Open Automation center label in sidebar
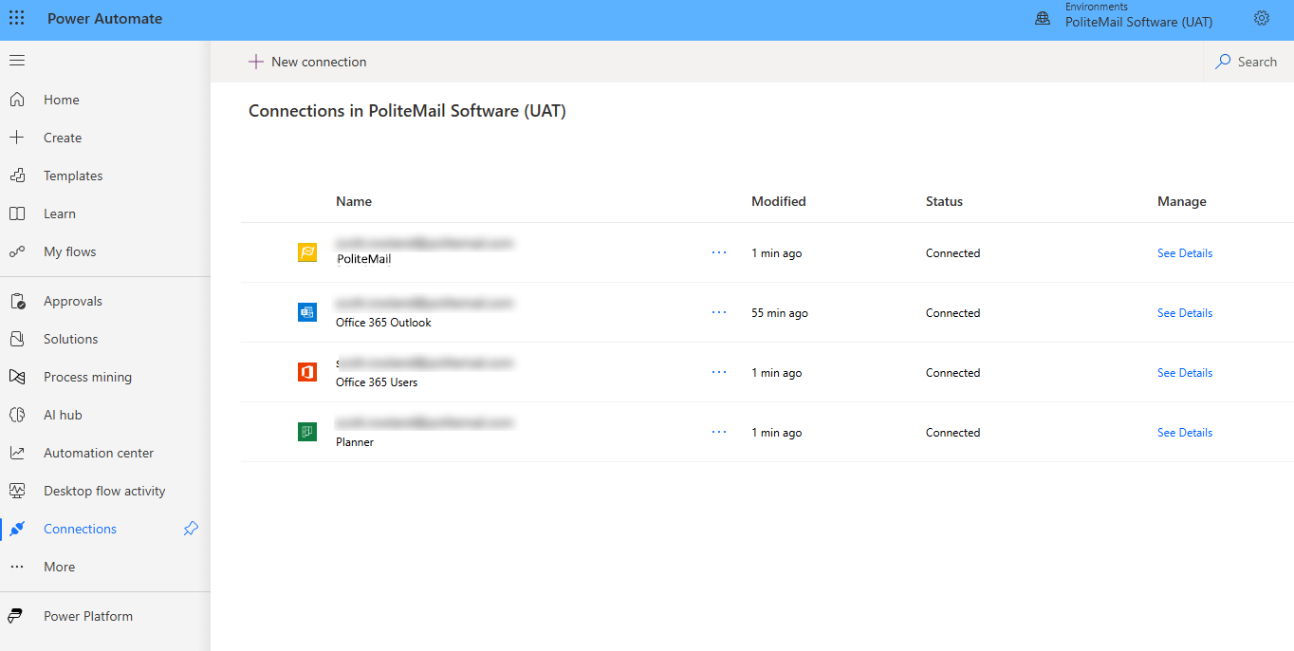Image resolution: width=1294 pixels, height=651 pixels. coord(99,453)
